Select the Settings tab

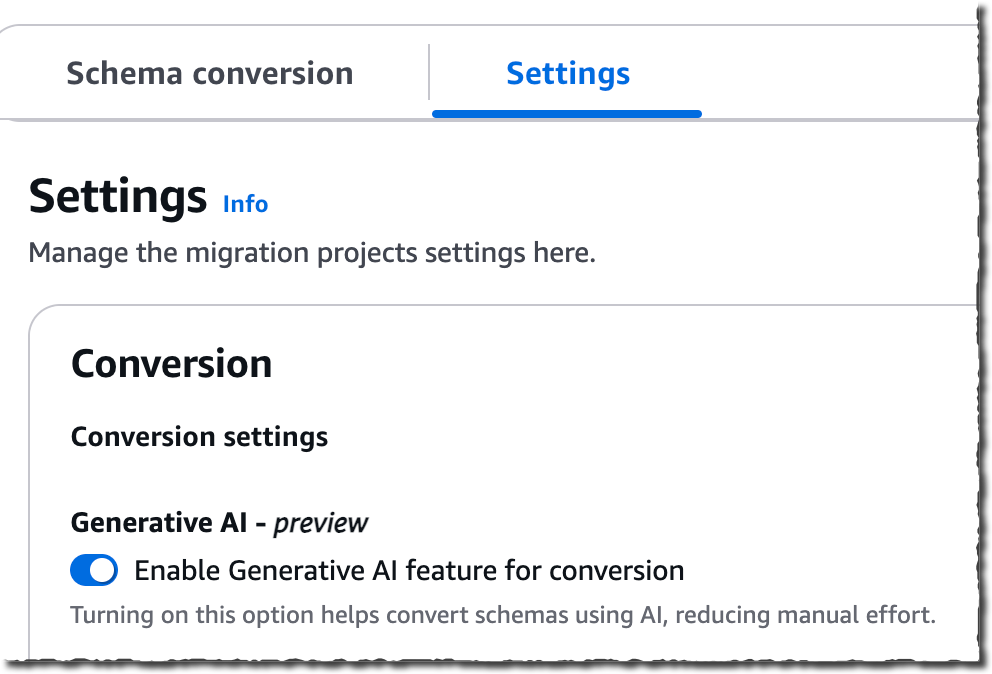click(x=567, y=72)
